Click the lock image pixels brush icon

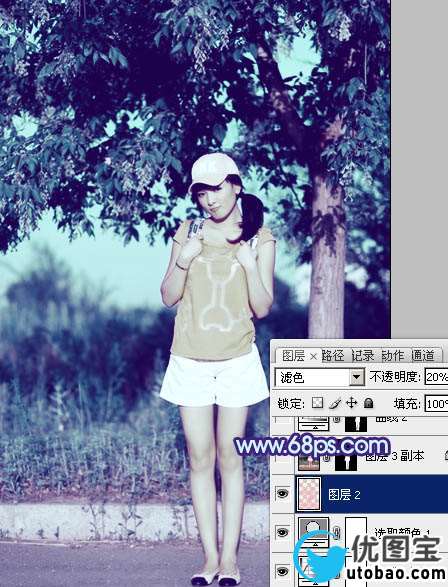pyautogui.click(x=335, y=403)
